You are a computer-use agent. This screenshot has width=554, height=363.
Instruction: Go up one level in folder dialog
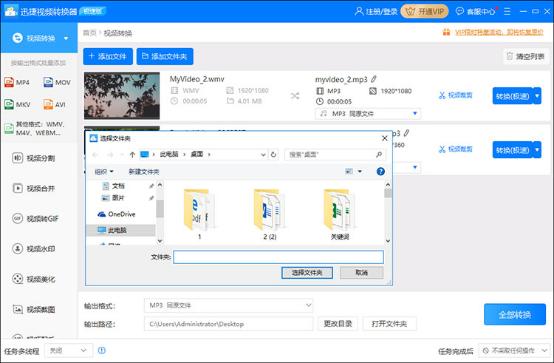[x=132, y=154]
